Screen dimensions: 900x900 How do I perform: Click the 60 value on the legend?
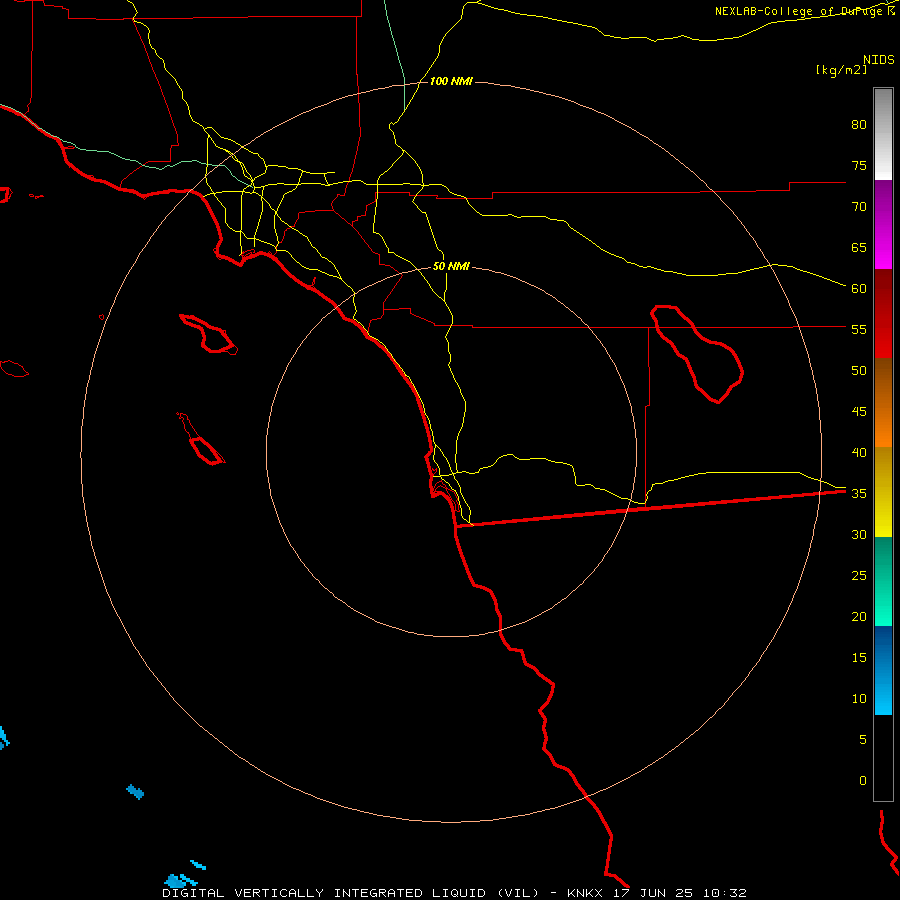[x=859, y=289]
